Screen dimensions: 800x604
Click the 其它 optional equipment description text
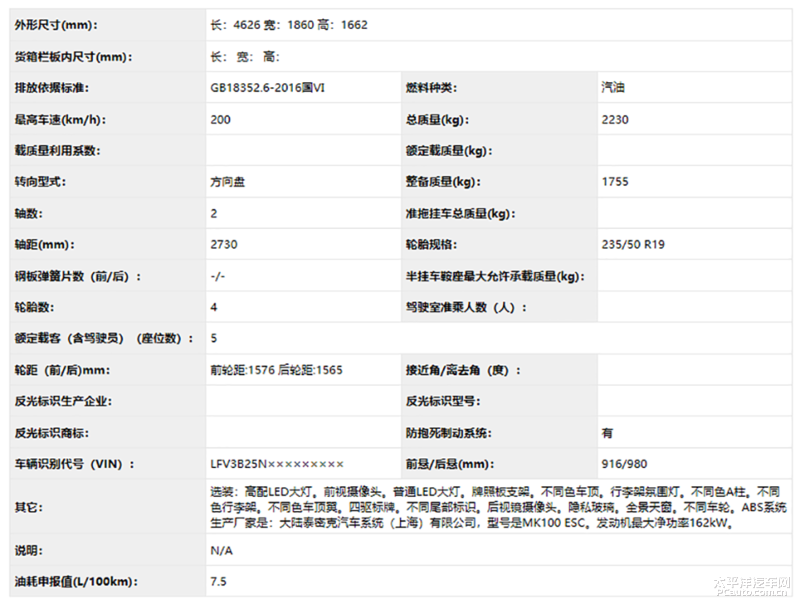498,508
